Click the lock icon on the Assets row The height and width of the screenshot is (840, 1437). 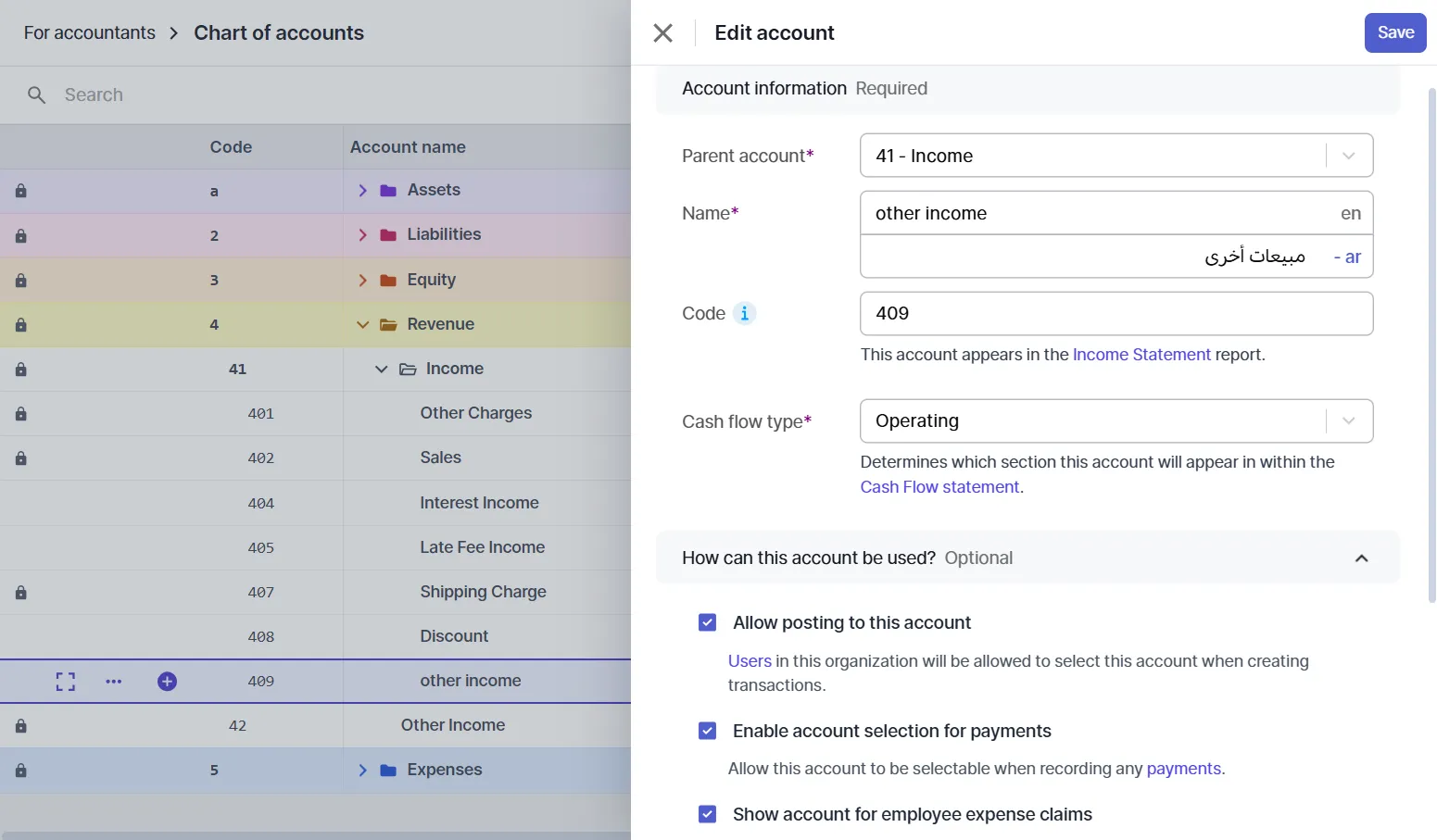point(20,191)
